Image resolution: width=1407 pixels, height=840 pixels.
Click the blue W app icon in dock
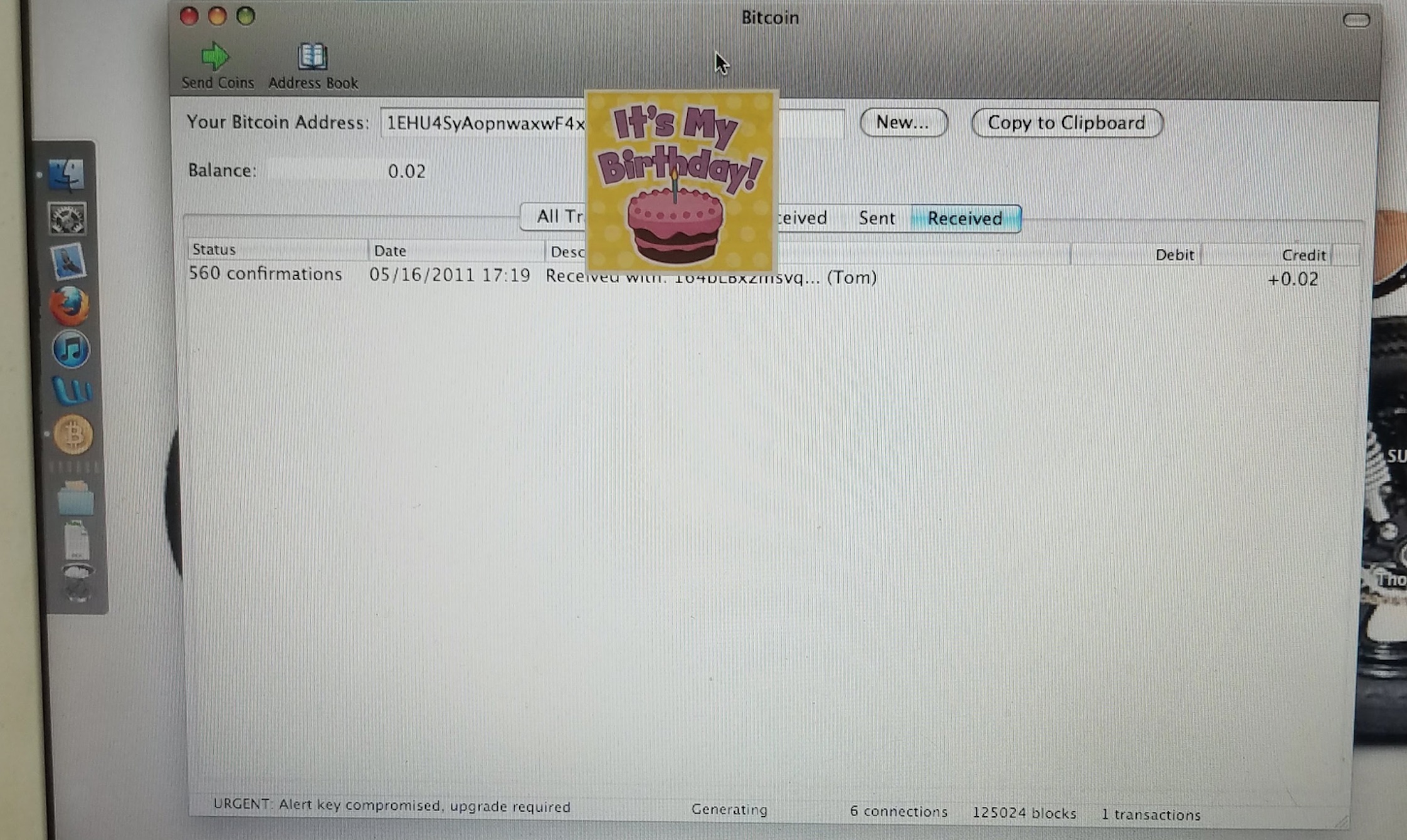73,391
